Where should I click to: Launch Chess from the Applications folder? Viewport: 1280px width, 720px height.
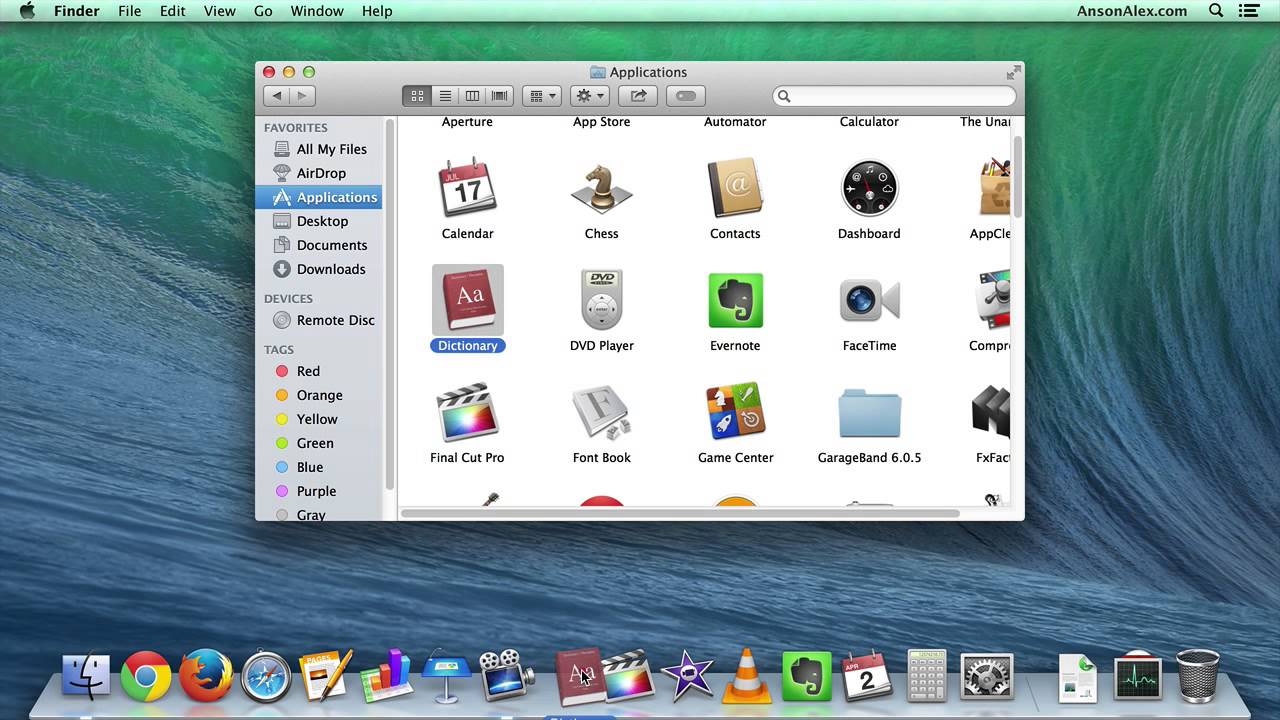coord(601,188)
